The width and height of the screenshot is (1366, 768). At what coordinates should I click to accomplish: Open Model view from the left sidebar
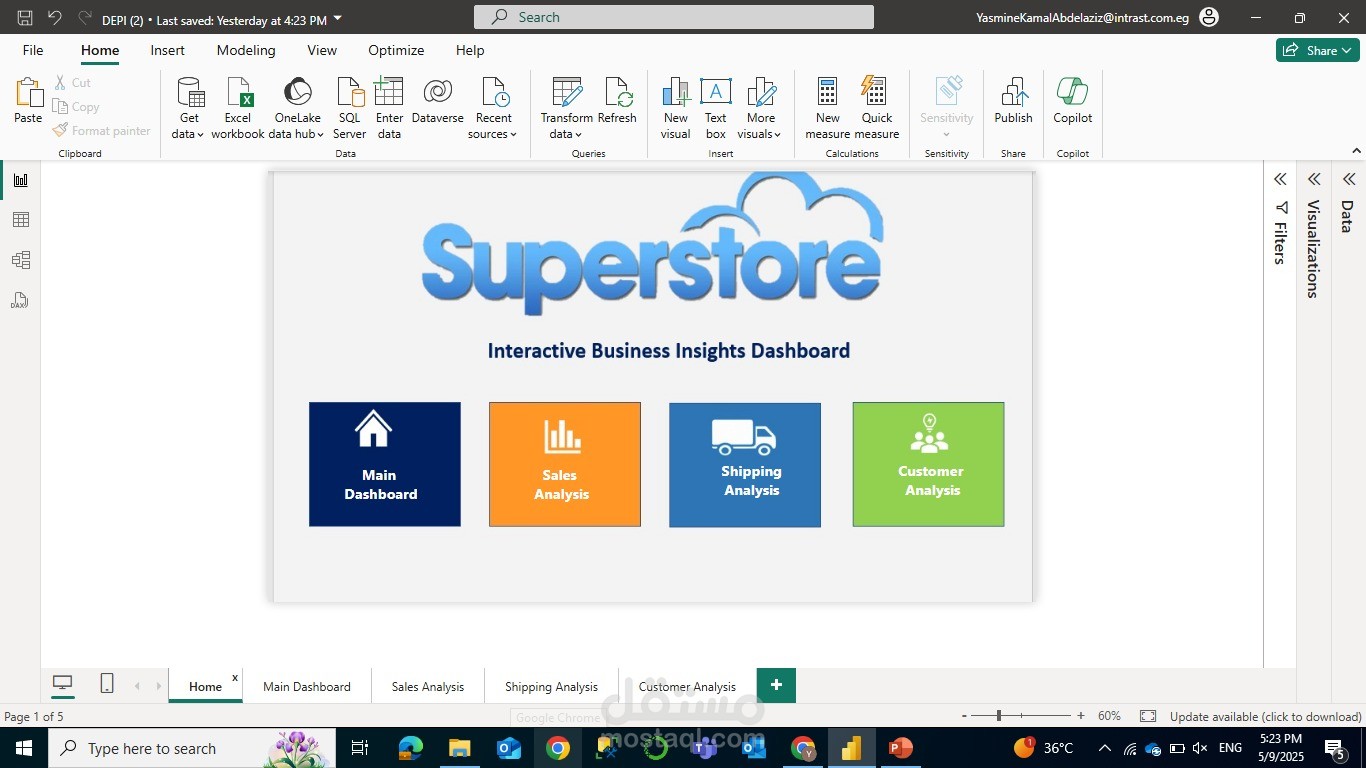click(20, 259)
